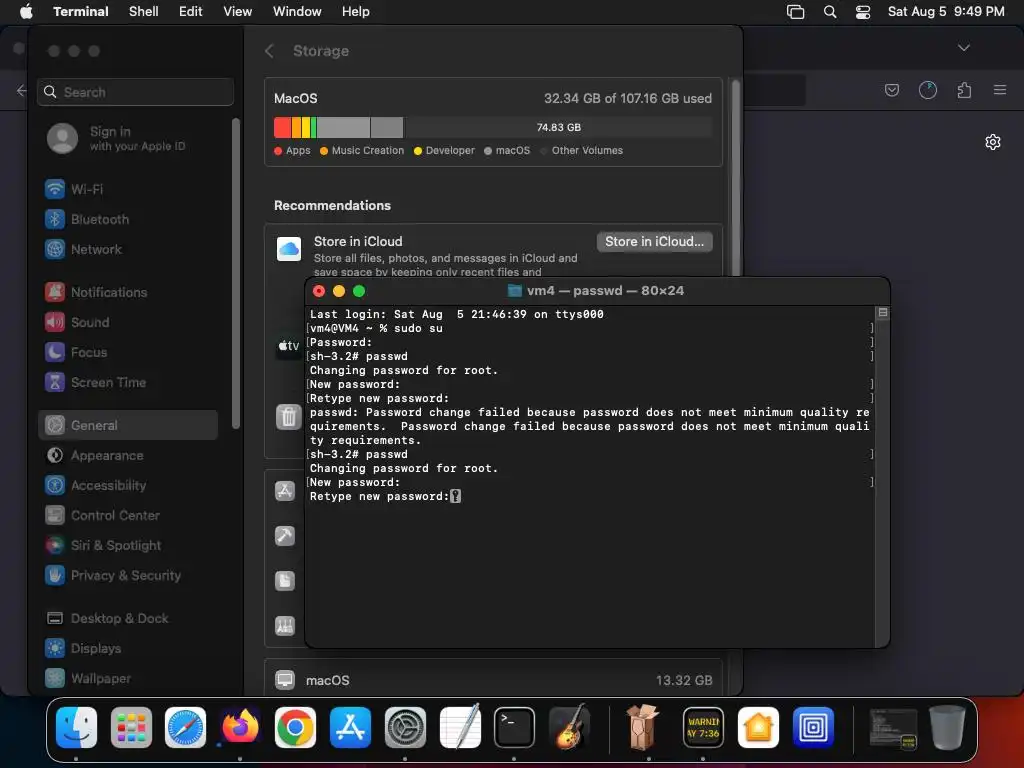Expand the Firefox list all tabs chevron
The width and height of the screenshot is (1024, 768).
(964, 48)
